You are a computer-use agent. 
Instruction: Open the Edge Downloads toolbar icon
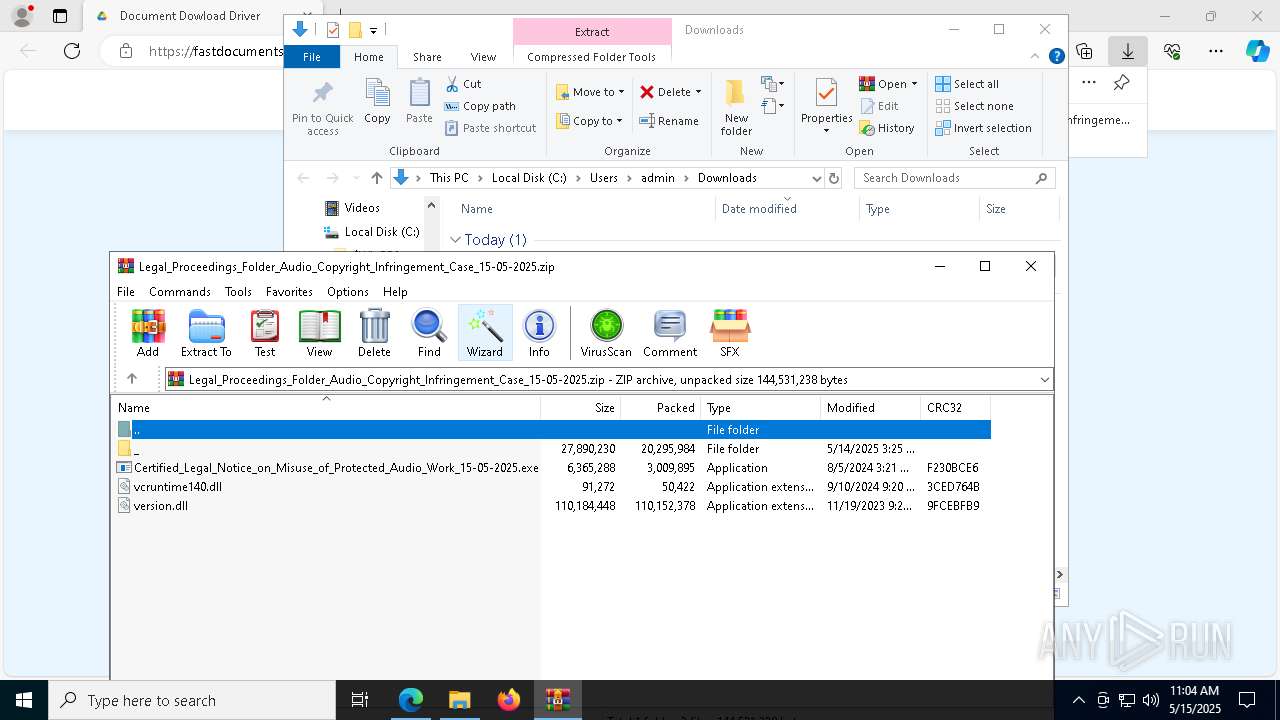1127,51
